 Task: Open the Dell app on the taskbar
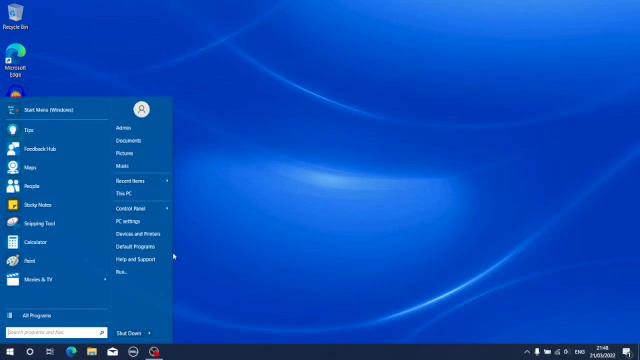[133, 352]
